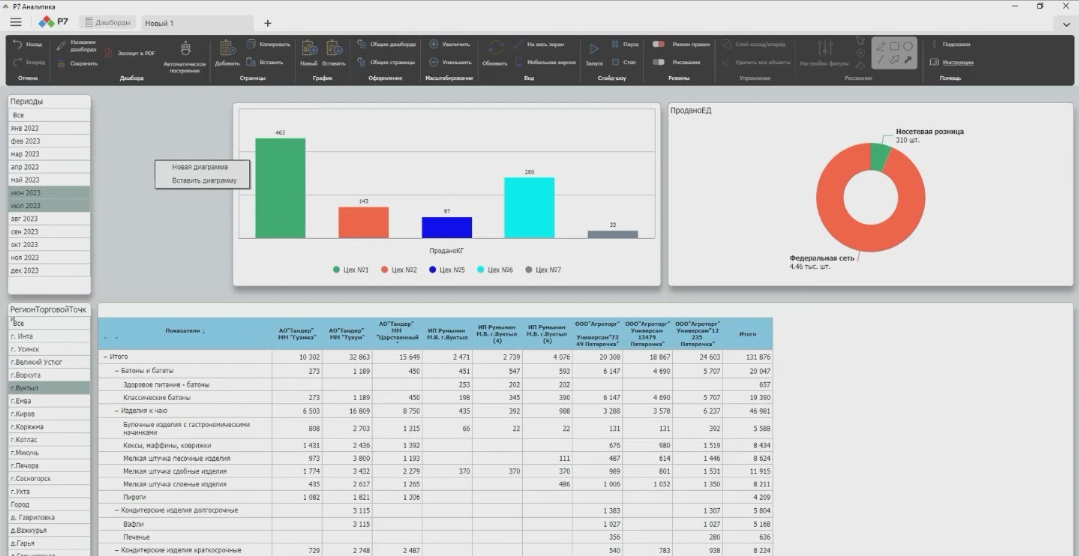
Task: Select г.Ухта region filter
Action: (49, 491)
